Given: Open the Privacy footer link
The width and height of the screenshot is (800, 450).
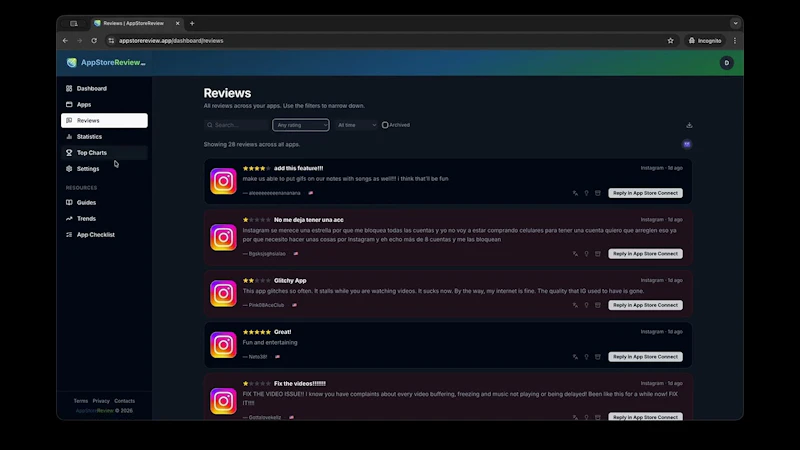Looking at the screenshot, I should (x=101, y=401).
